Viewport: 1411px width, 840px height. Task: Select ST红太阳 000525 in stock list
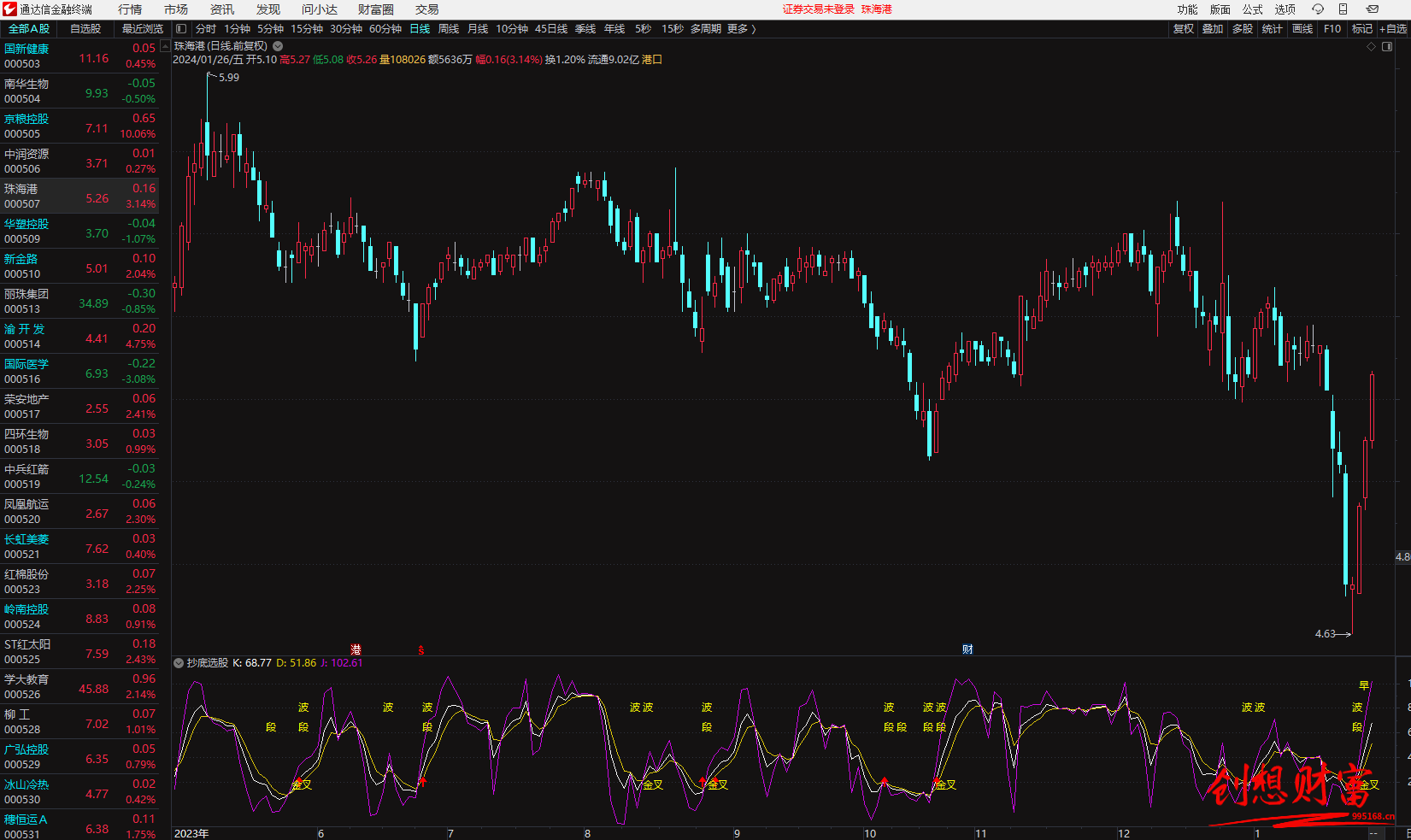pos(79,651)
